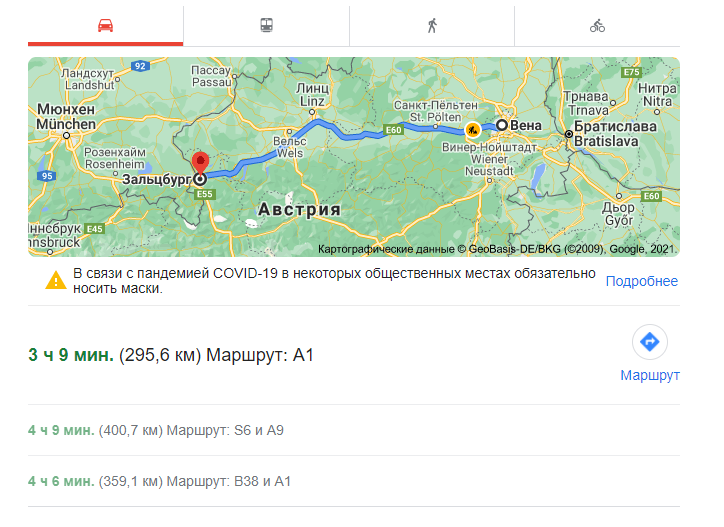Click the Vienna origin circle marker
The height and width of the screenshot is (527, 724).
pos(502,126)
